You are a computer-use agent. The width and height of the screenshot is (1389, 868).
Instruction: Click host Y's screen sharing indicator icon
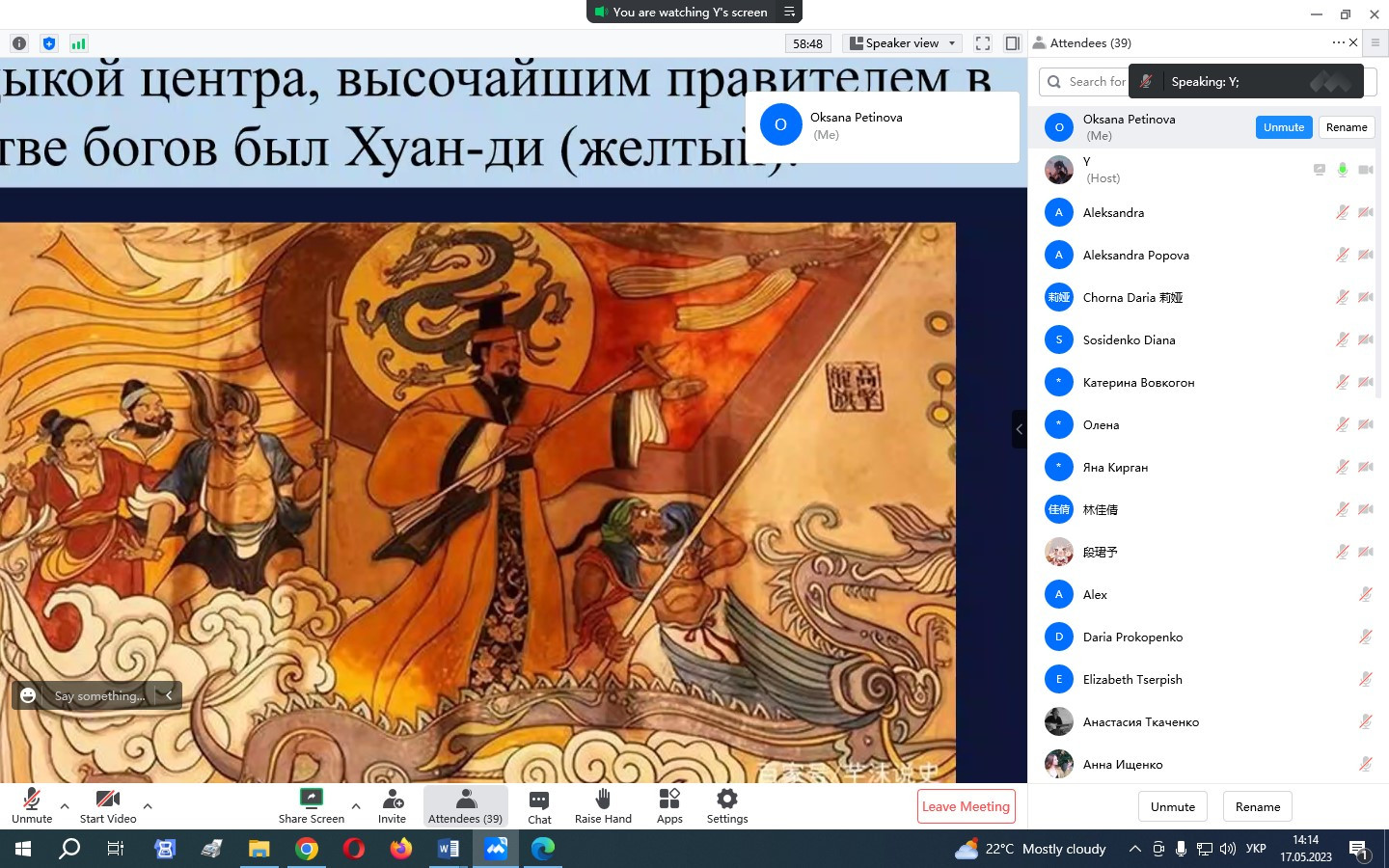(x=1319, y=170)
